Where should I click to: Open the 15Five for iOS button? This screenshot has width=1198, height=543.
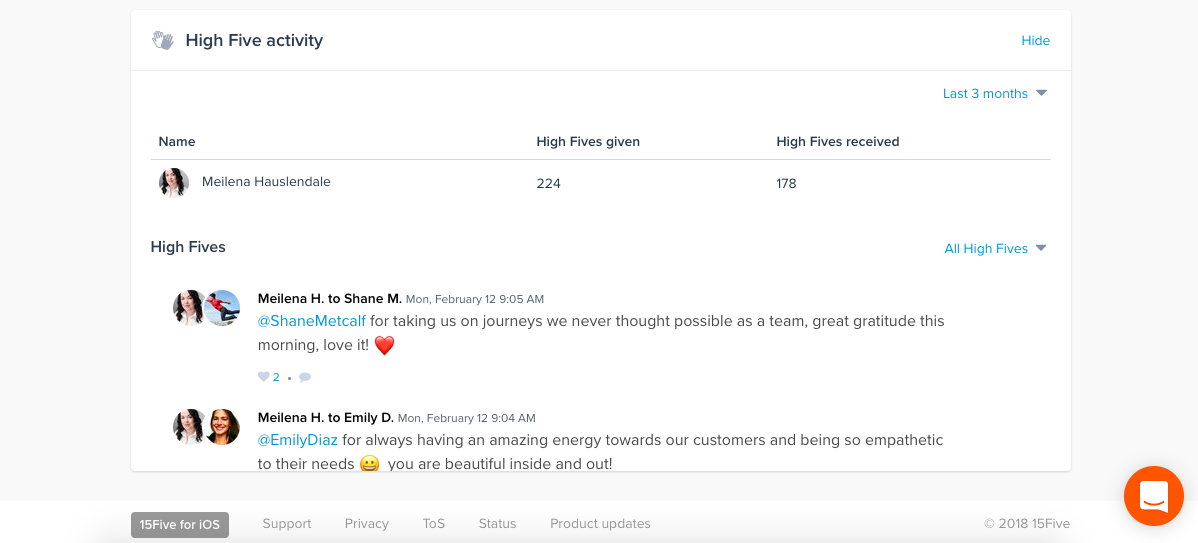click(x=180, y=525)
